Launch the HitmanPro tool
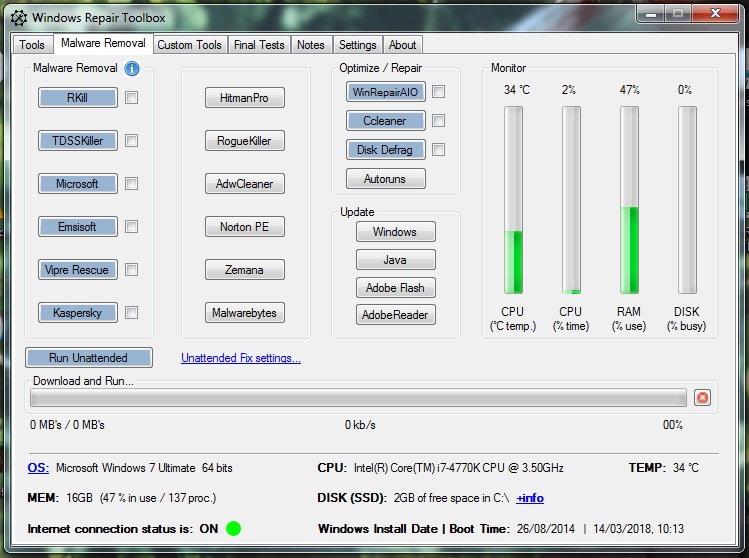Image resolution: width=749 pixels, height=558 pixels. pyautogui.click(x=245, y=98)
